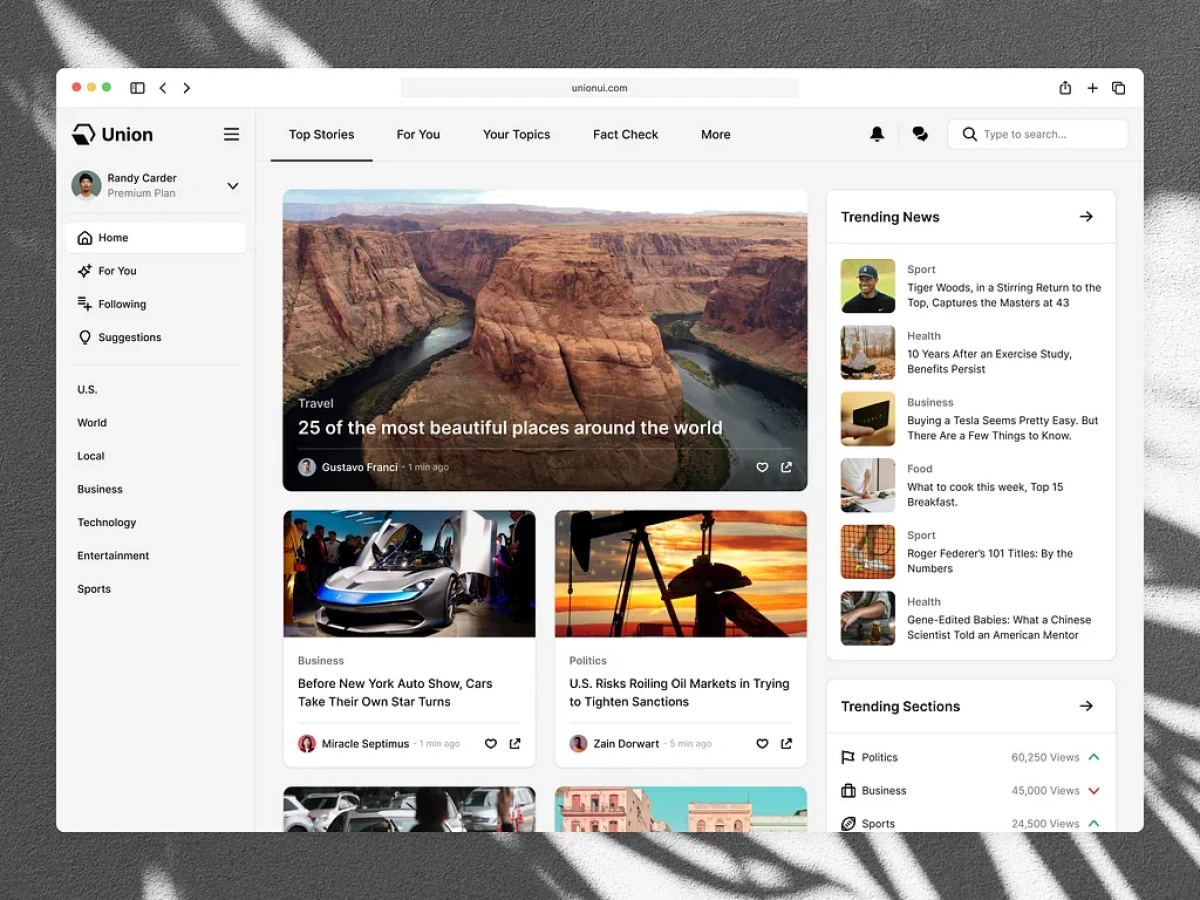Open the notifications bell icon
Viewport: 1200px width, 900px height.
[877, 134]
